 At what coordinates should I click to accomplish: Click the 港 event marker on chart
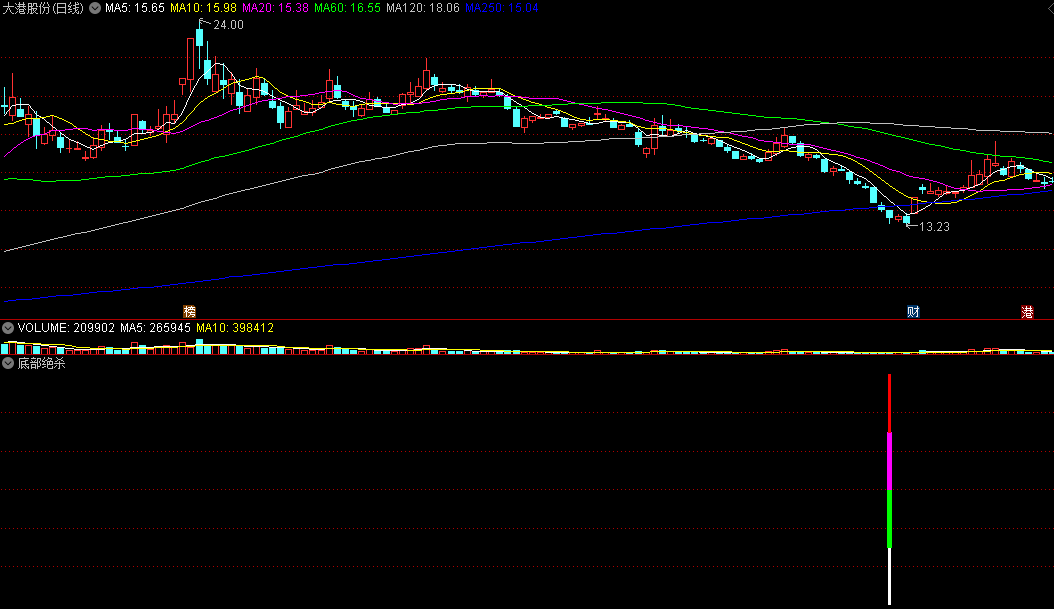(x=1027, y=311)
